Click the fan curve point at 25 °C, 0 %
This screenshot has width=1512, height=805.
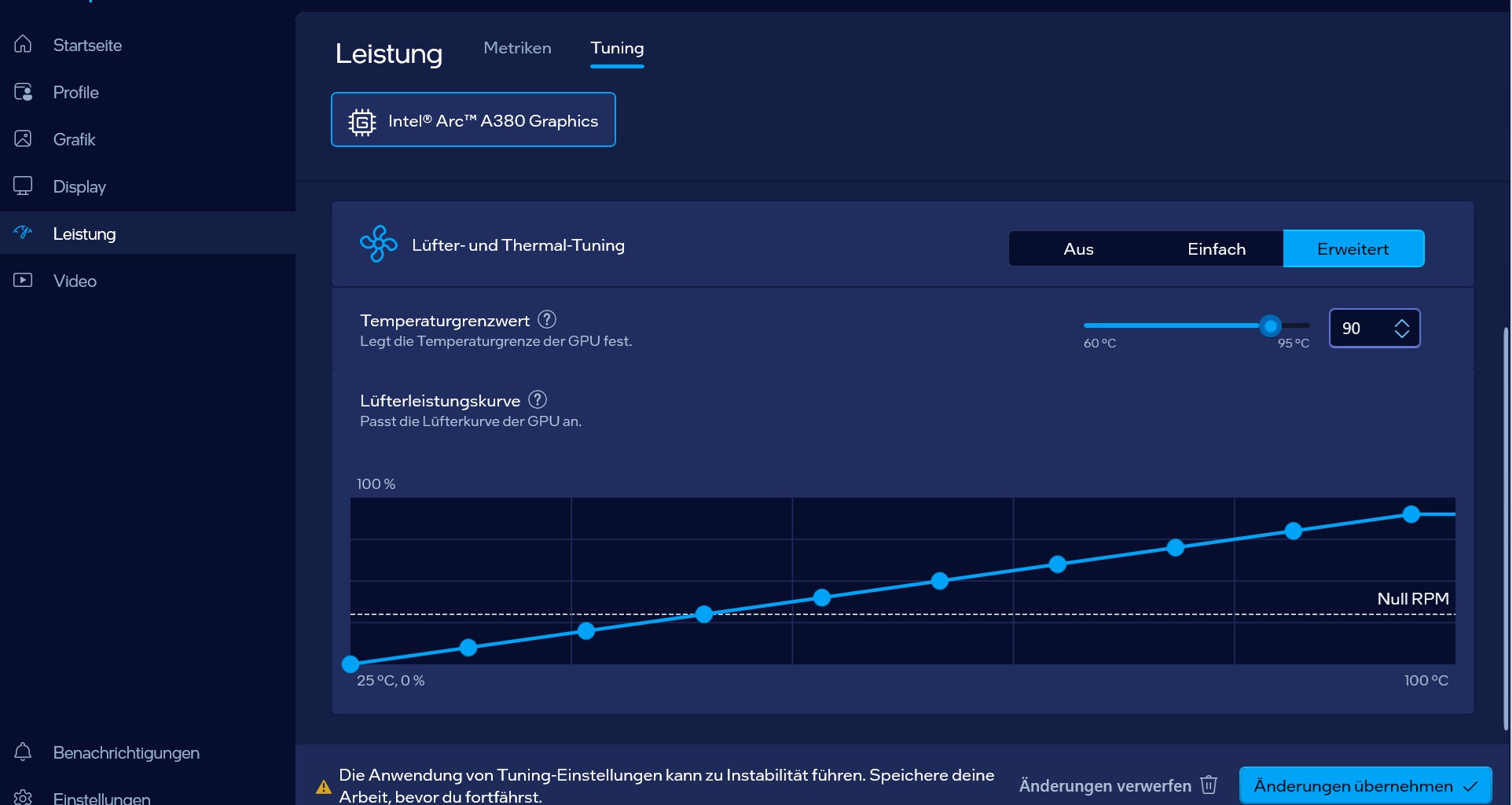350,664
